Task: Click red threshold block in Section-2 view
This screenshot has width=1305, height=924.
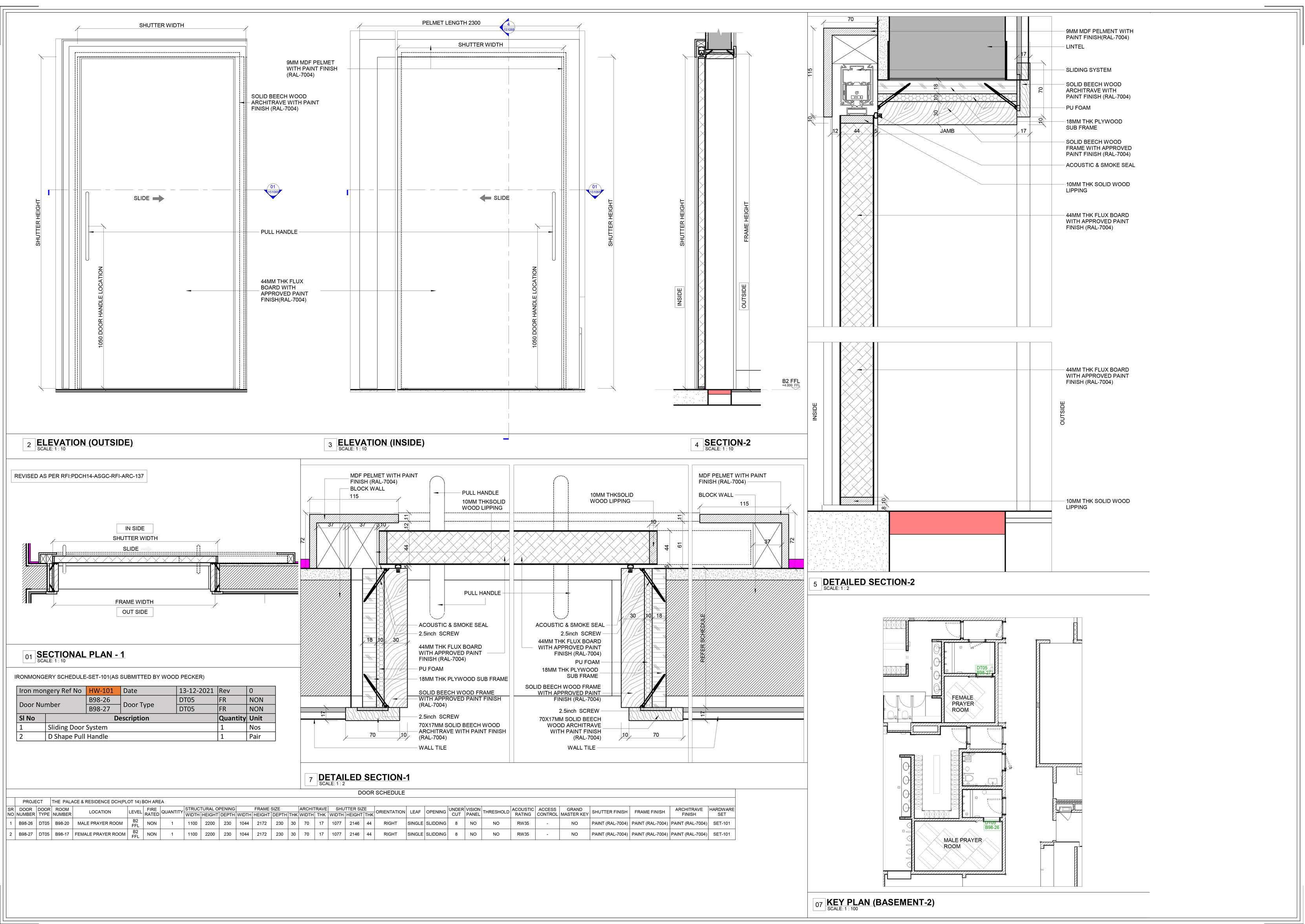Action: (x=719, y=393)
